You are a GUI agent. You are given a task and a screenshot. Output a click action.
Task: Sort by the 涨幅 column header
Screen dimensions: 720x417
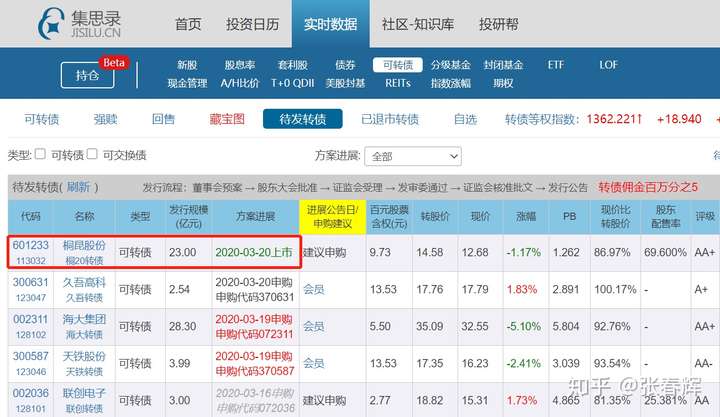click(526, 216)
